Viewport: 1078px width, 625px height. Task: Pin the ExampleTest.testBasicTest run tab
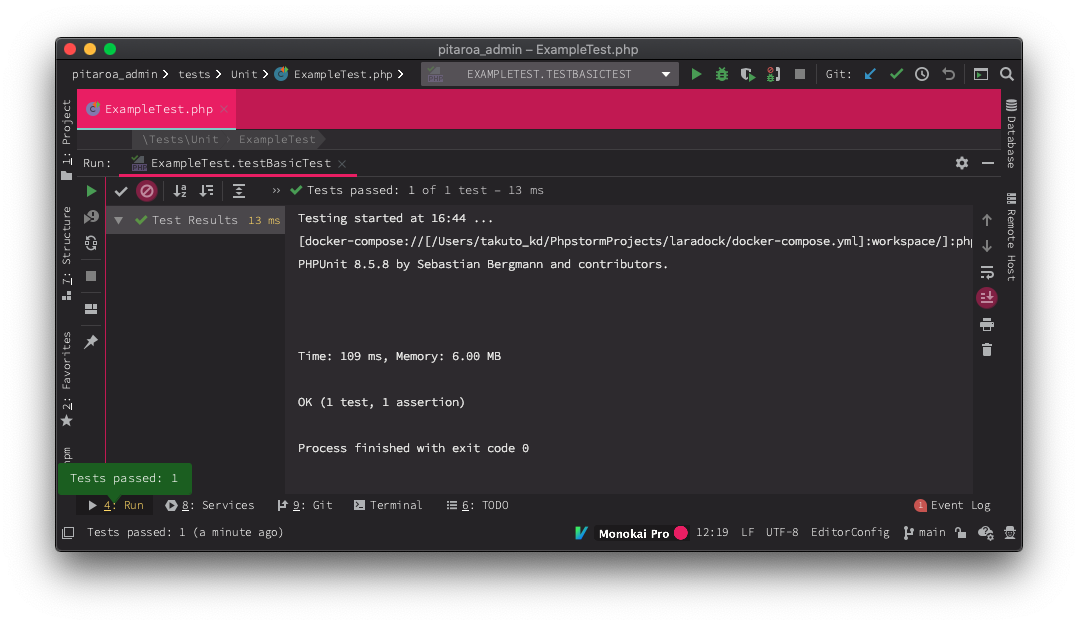coord(91,342)
